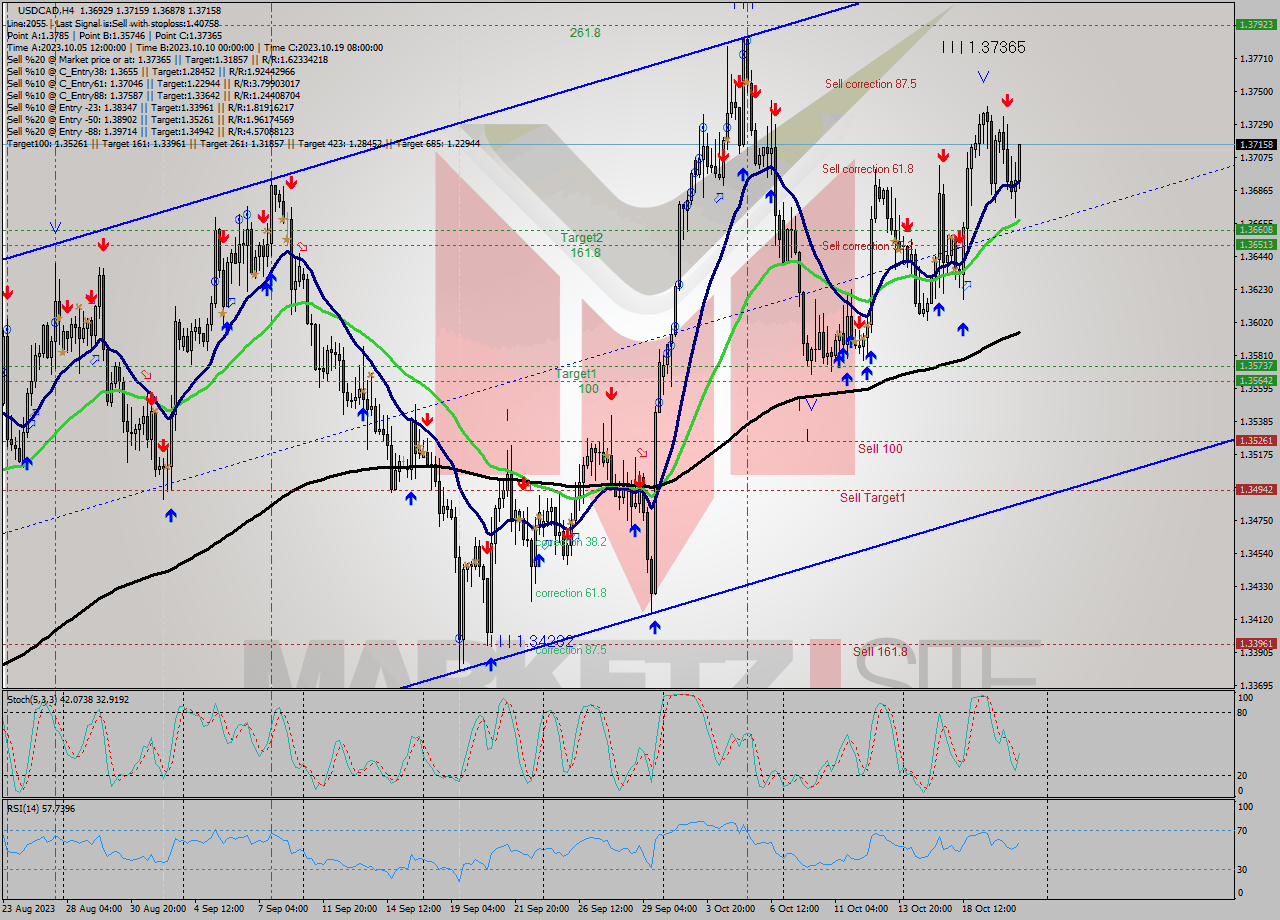Click '7 Sep 04:00' on the time axis

coord(283,910)
